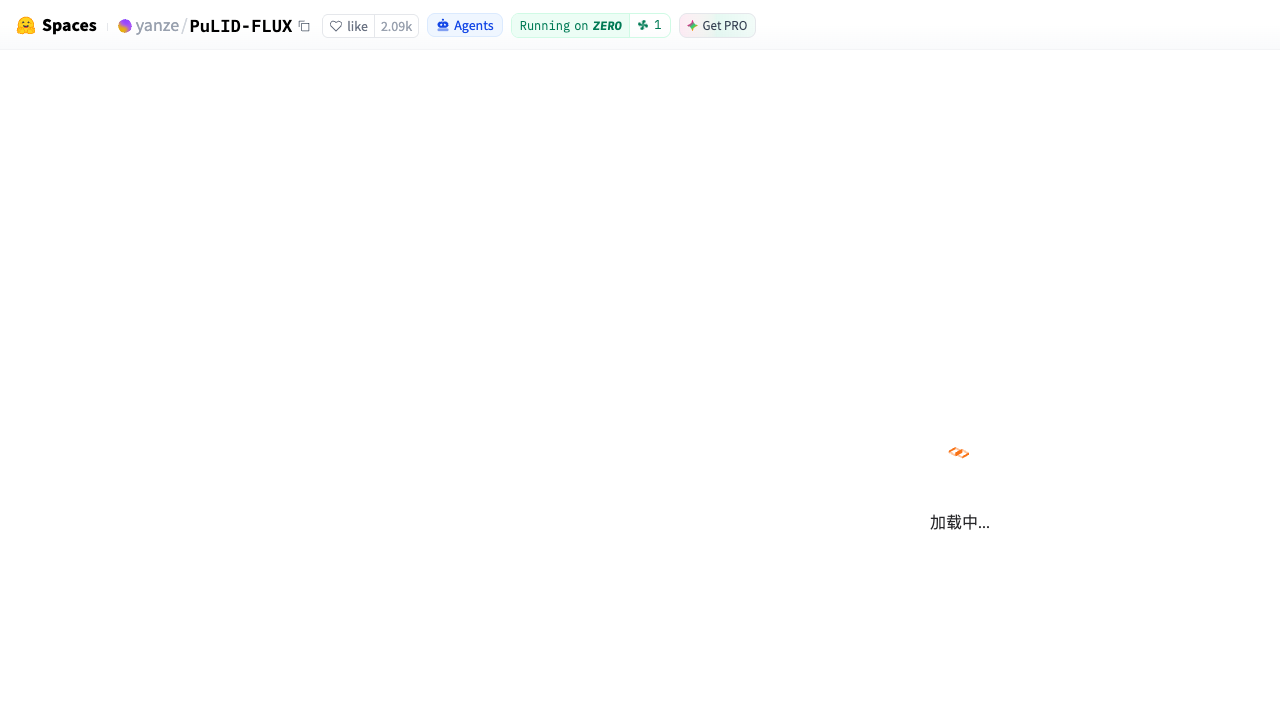Viewport: 1280px width, 720px height.
Task: Open the Agents button
Action: (x=465, y=25)
